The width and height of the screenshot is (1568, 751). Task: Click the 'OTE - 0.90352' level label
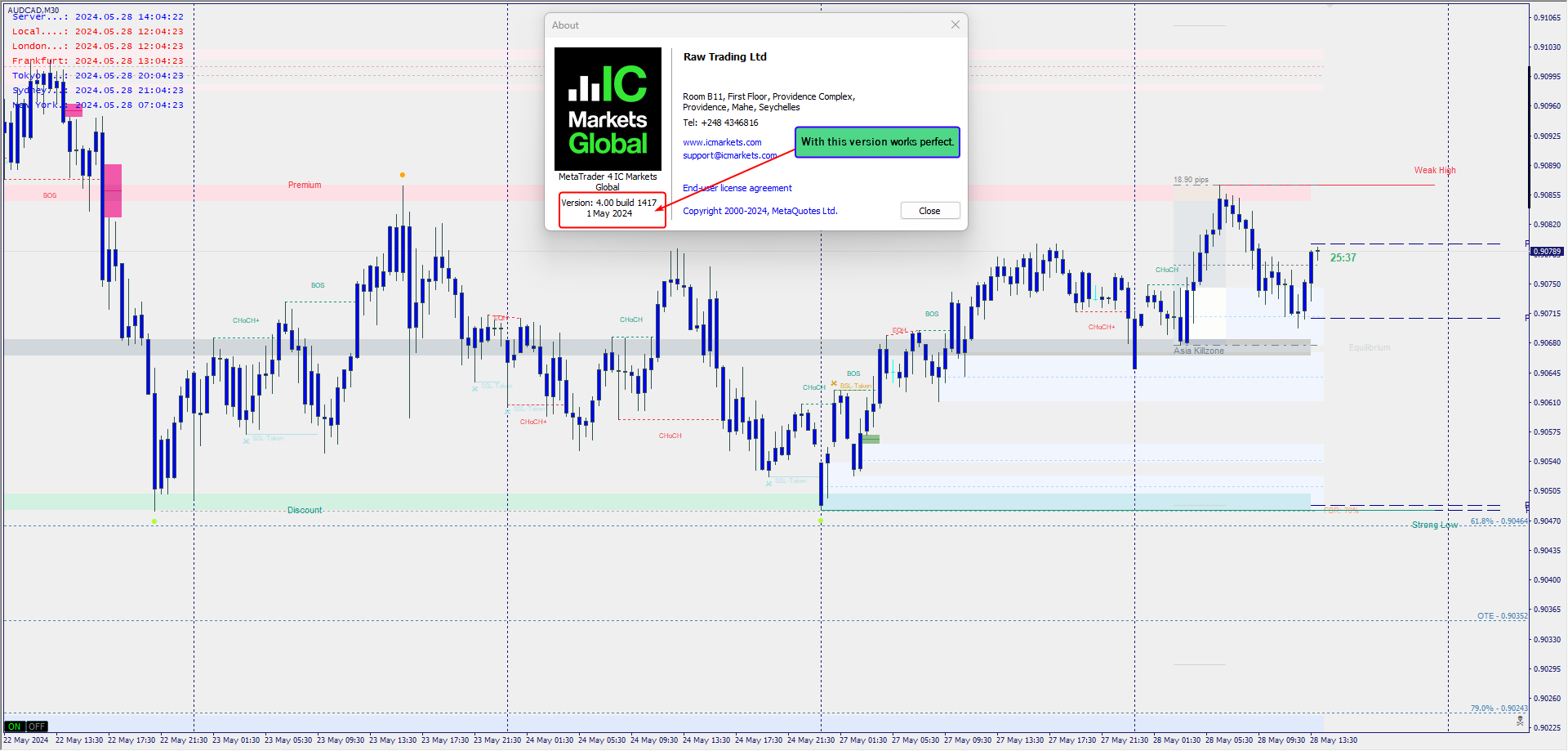1502,616
